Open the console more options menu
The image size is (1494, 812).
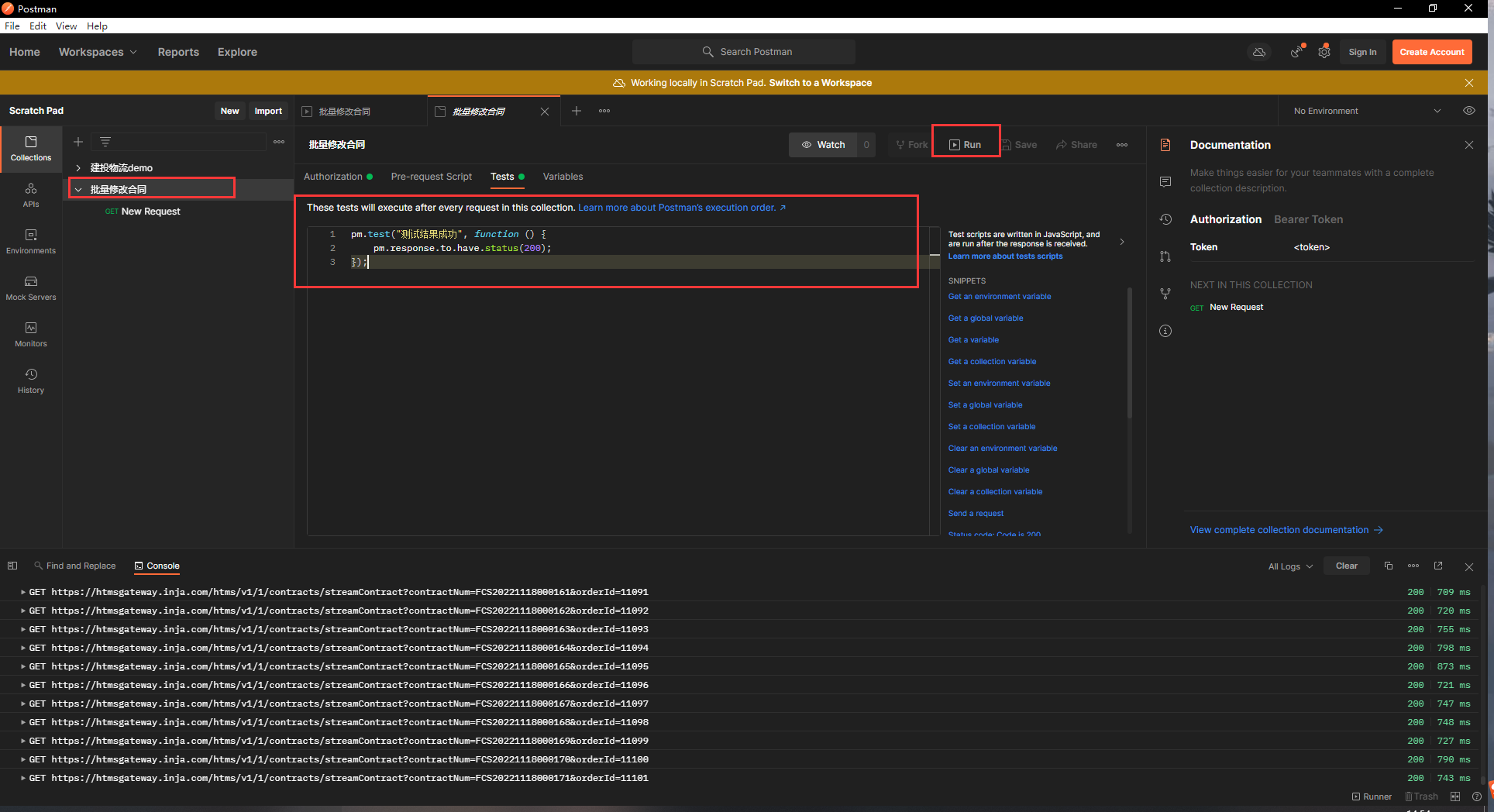tap(1413, 566)
